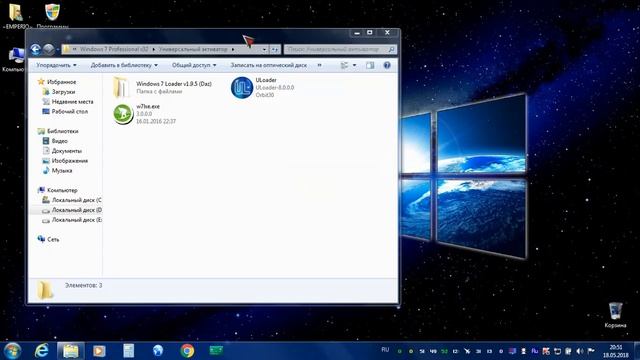
Task: Open the Корзина recycle bin desktop icon
Action: (615, 315)
